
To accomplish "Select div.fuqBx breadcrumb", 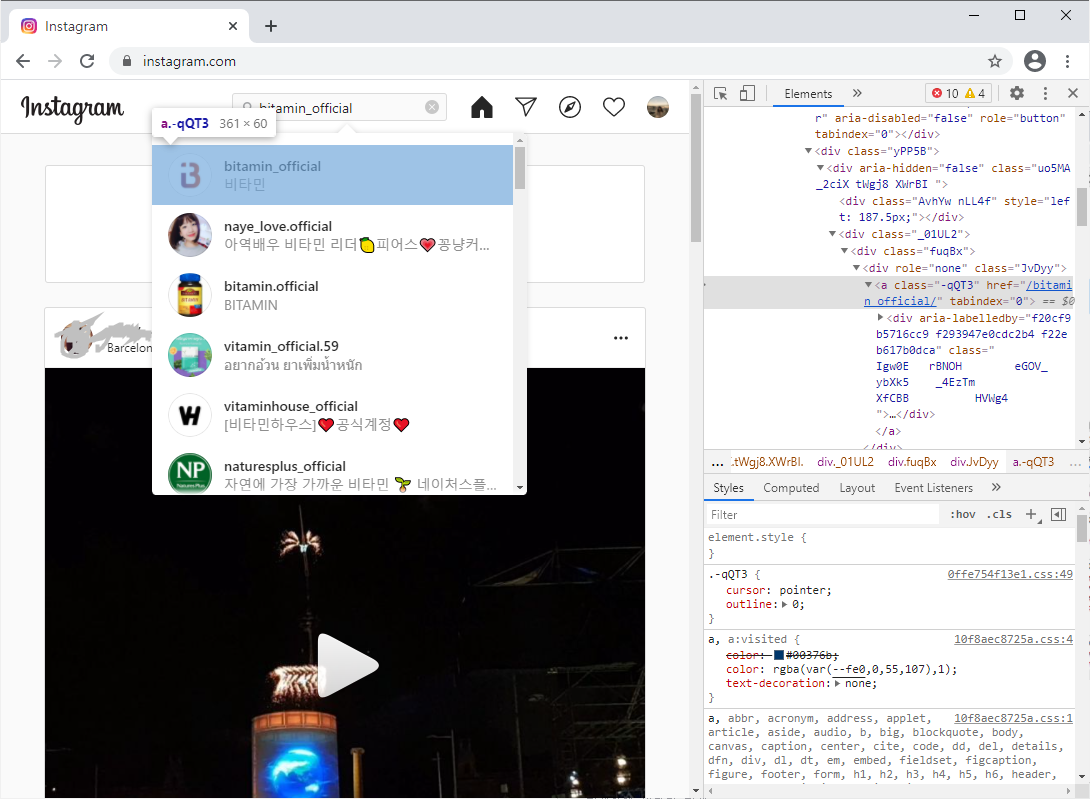I will [912, 462].
